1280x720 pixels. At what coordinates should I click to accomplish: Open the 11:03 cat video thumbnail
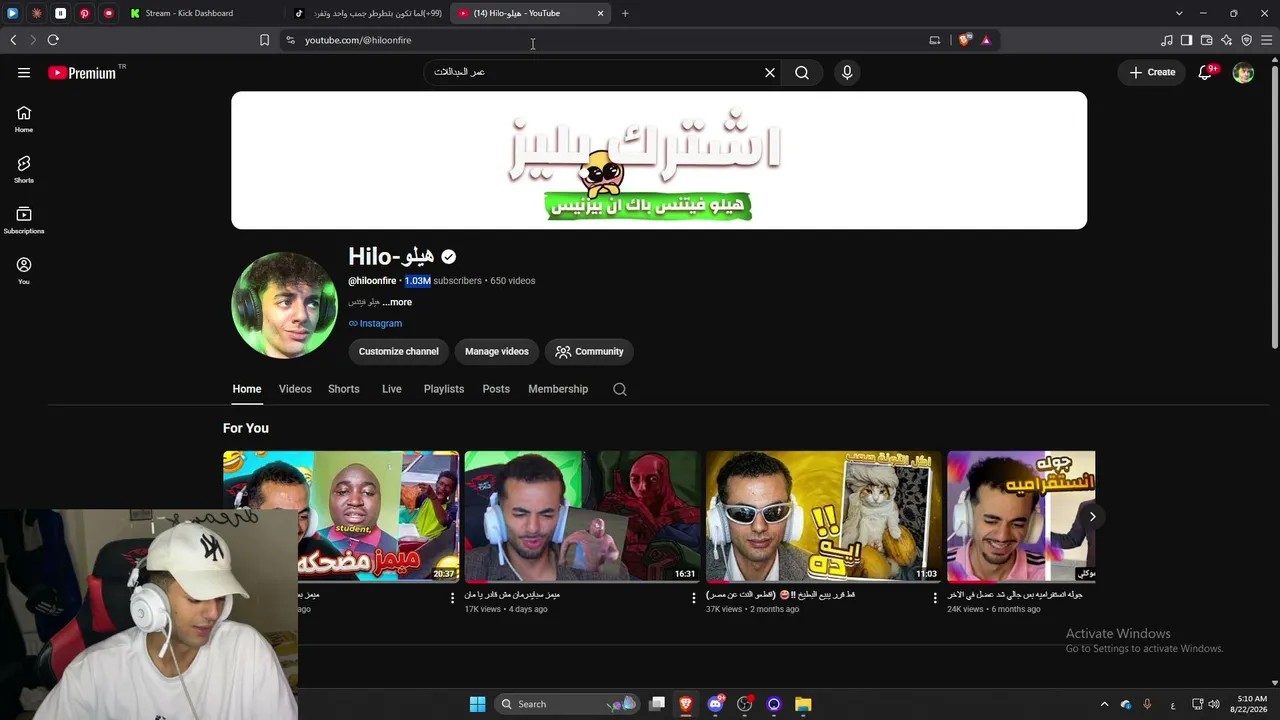(x=823, y=517)
